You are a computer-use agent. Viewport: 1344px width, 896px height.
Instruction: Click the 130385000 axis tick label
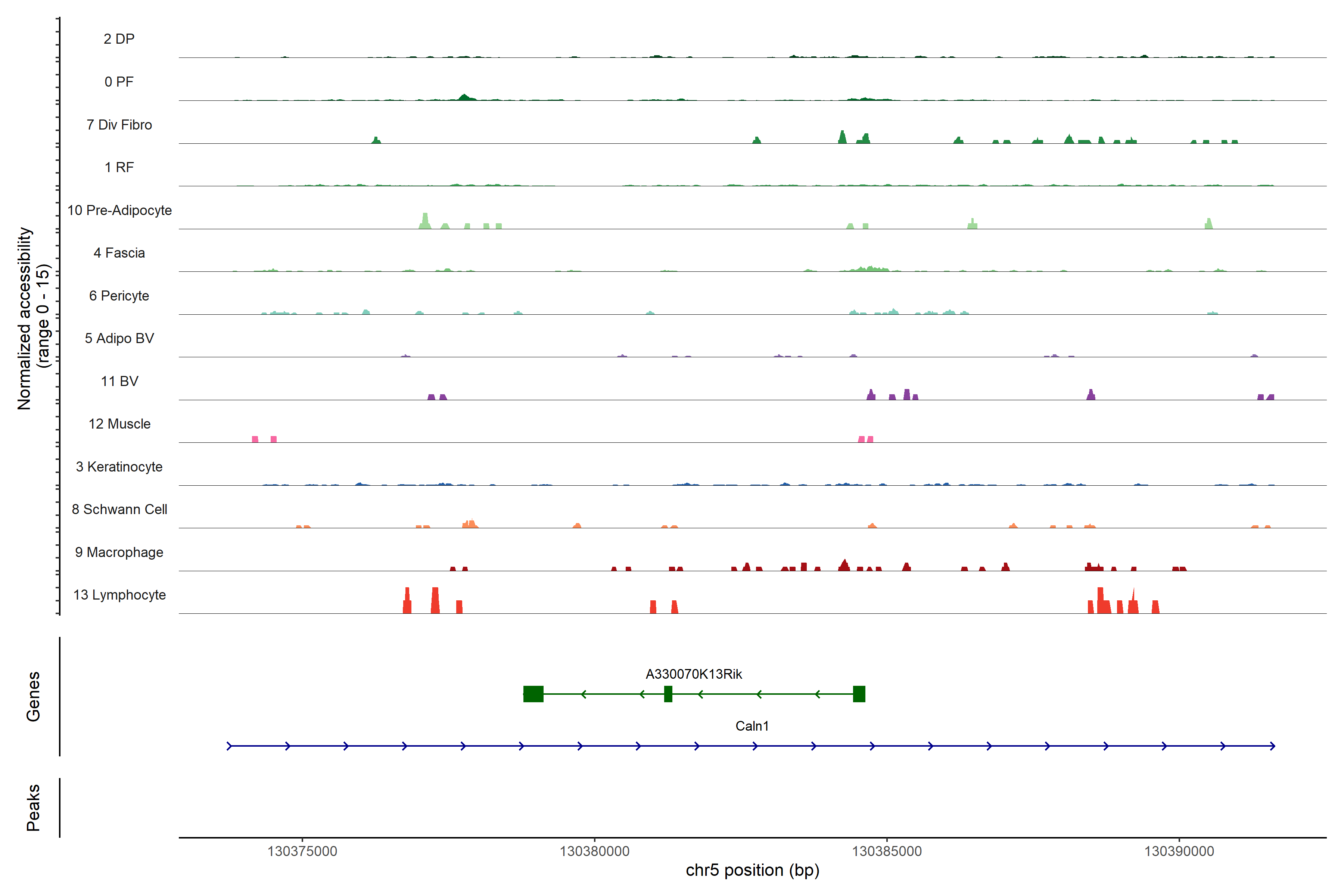coord(887,852)
